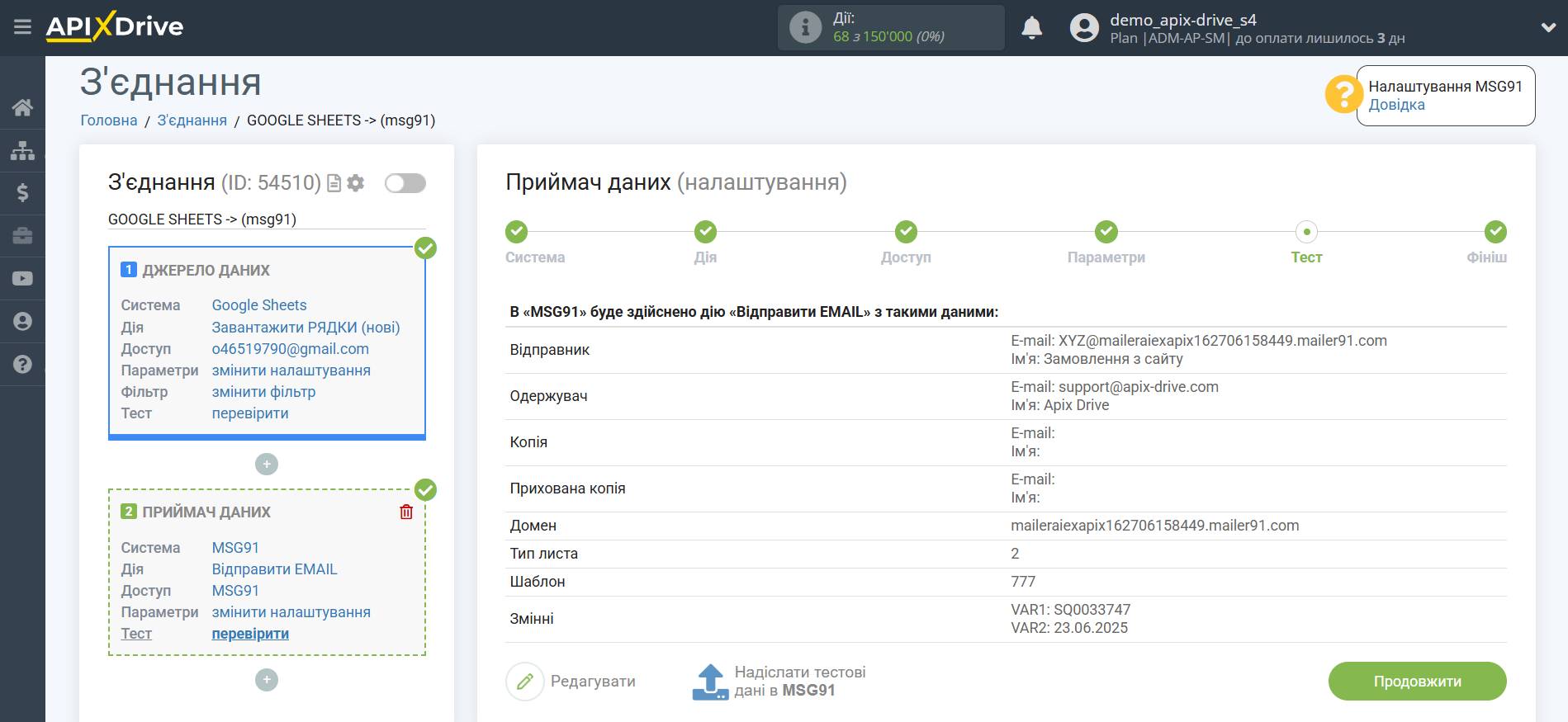Open Відправити EMAIL action link

[x=274, y=569]
